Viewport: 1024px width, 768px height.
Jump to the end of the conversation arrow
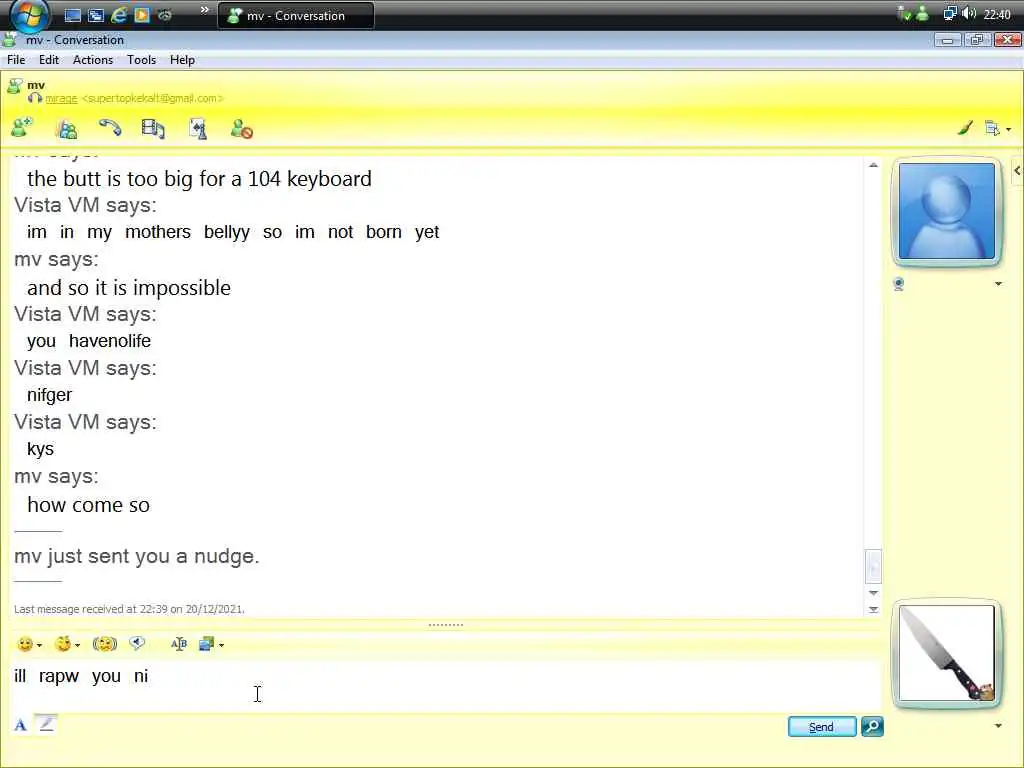[x=873, y=609]
